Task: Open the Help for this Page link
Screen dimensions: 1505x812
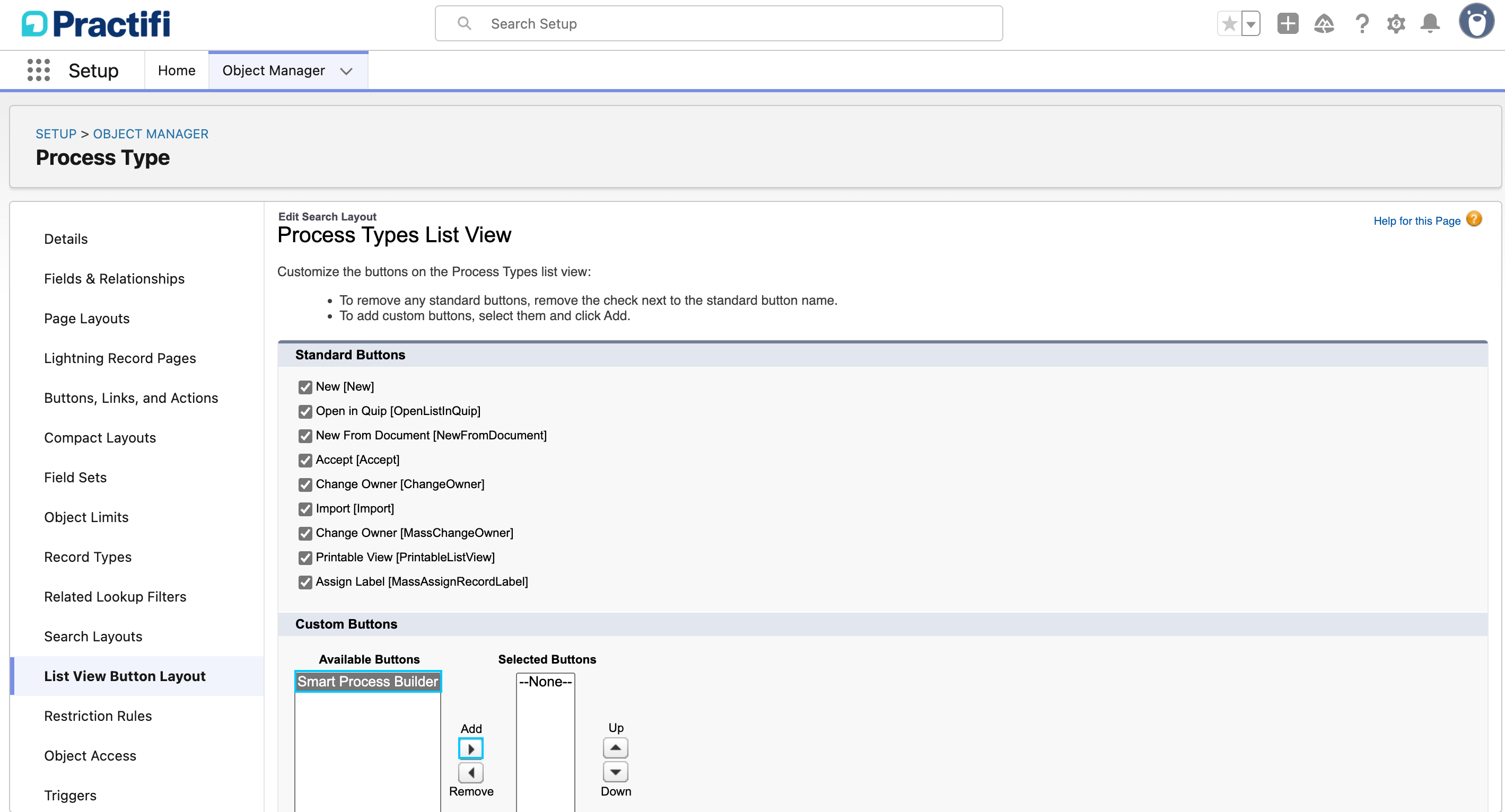Action: 1417,220
